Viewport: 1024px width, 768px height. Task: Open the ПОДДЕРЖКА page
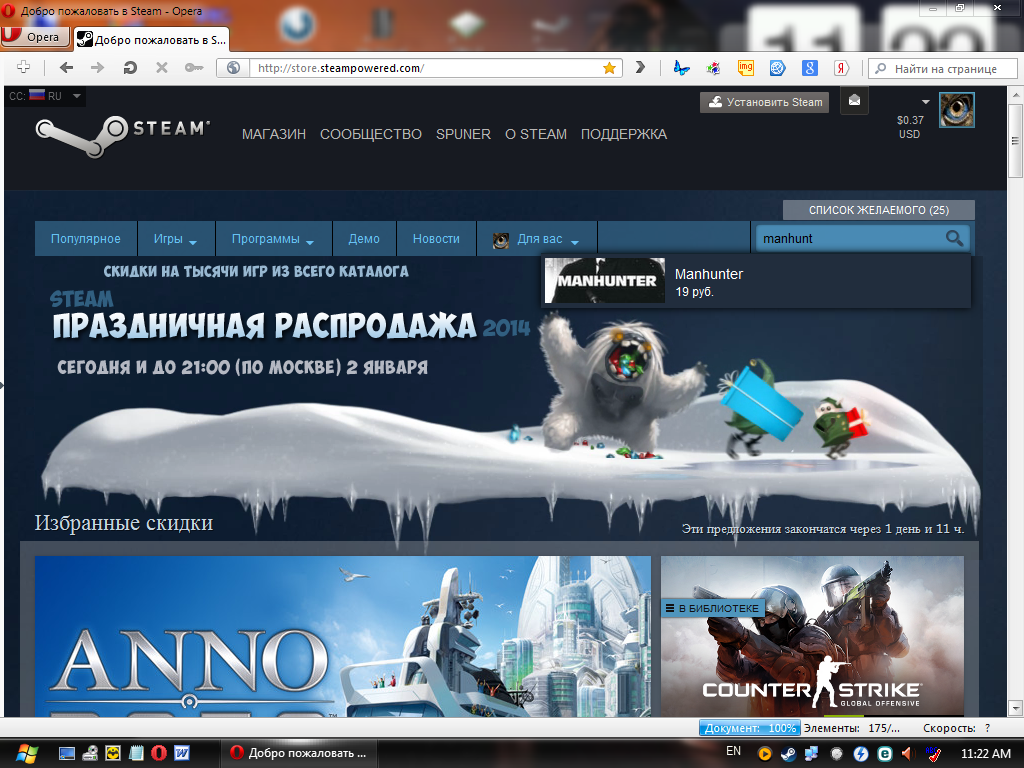(624, 134)
